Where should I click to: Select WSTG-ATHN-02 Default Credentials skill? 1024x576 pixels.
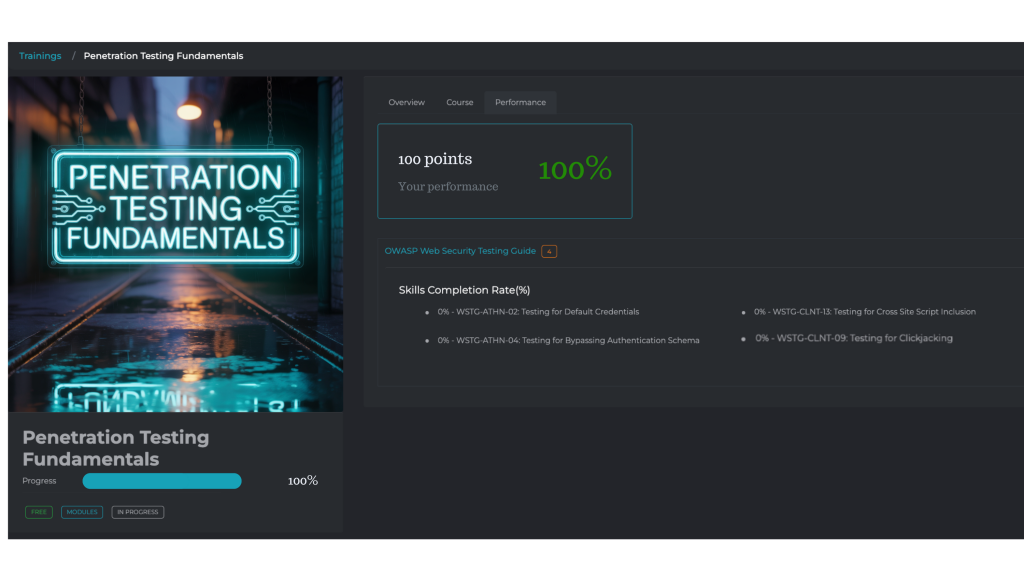[x=538, y=312]
